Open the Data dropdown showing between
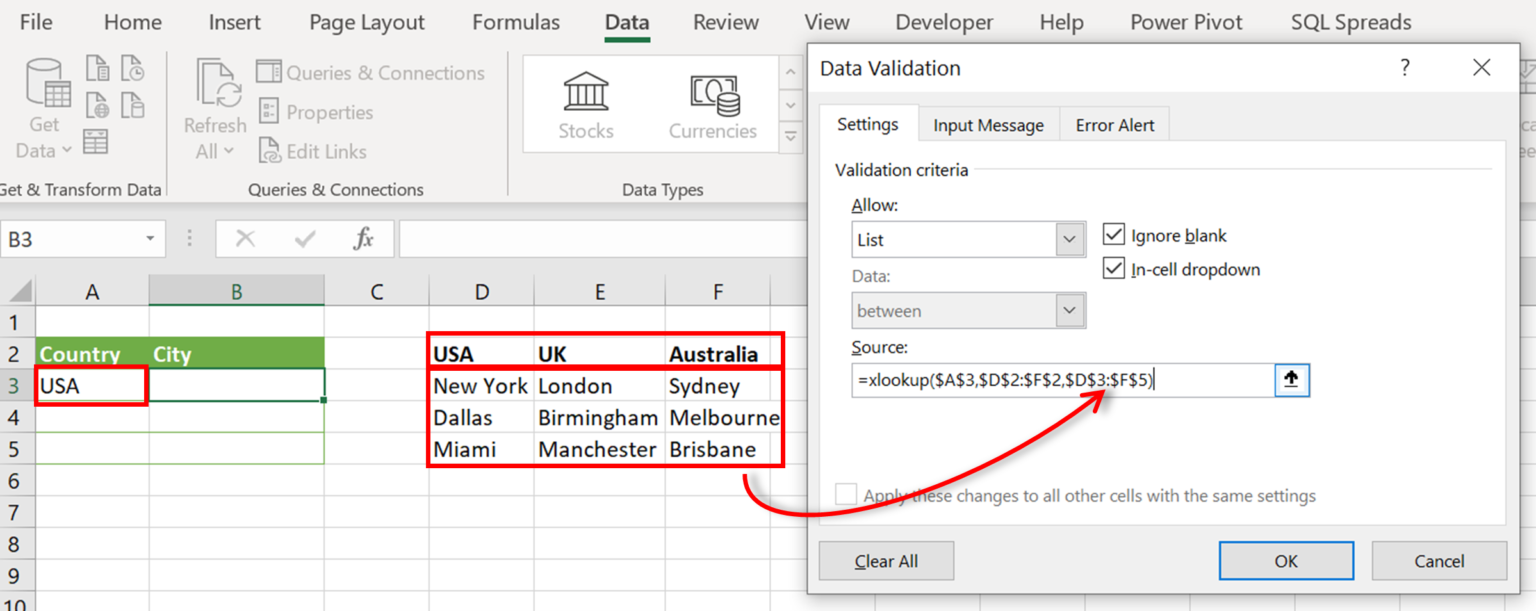 [1069, 310]
